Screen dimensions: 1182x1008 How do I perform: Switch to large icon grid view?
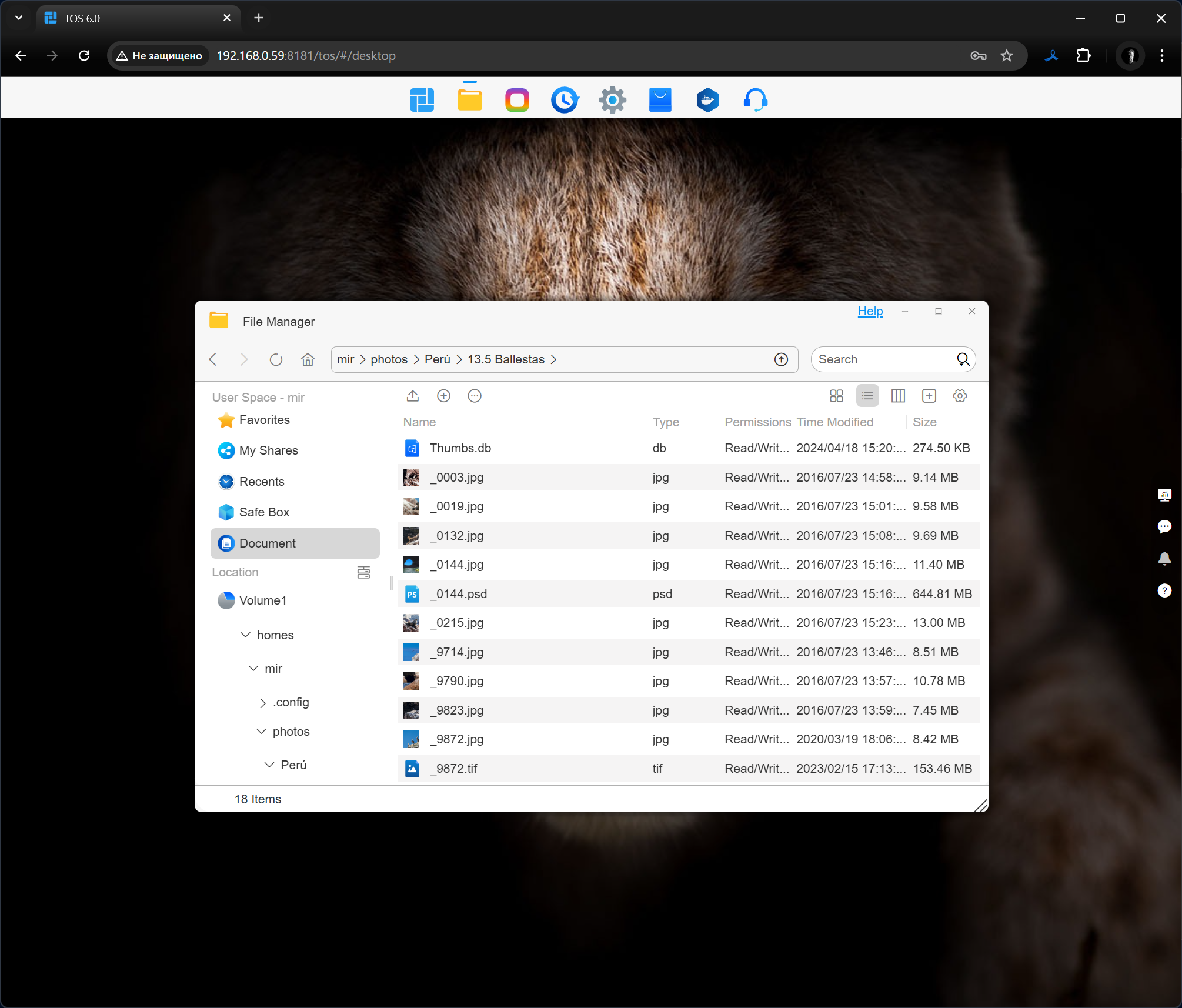836,396
